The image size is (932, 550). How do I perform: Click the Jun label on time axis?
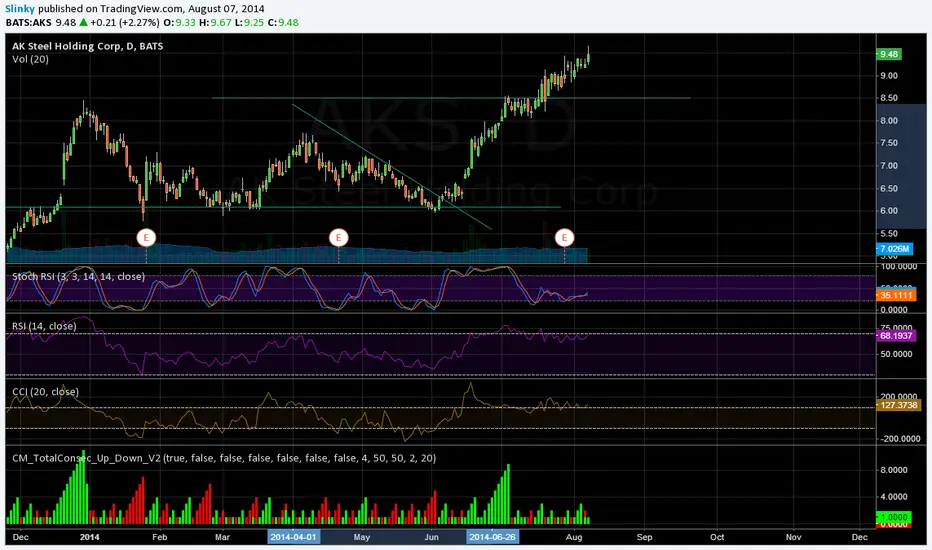coord(431,537)
